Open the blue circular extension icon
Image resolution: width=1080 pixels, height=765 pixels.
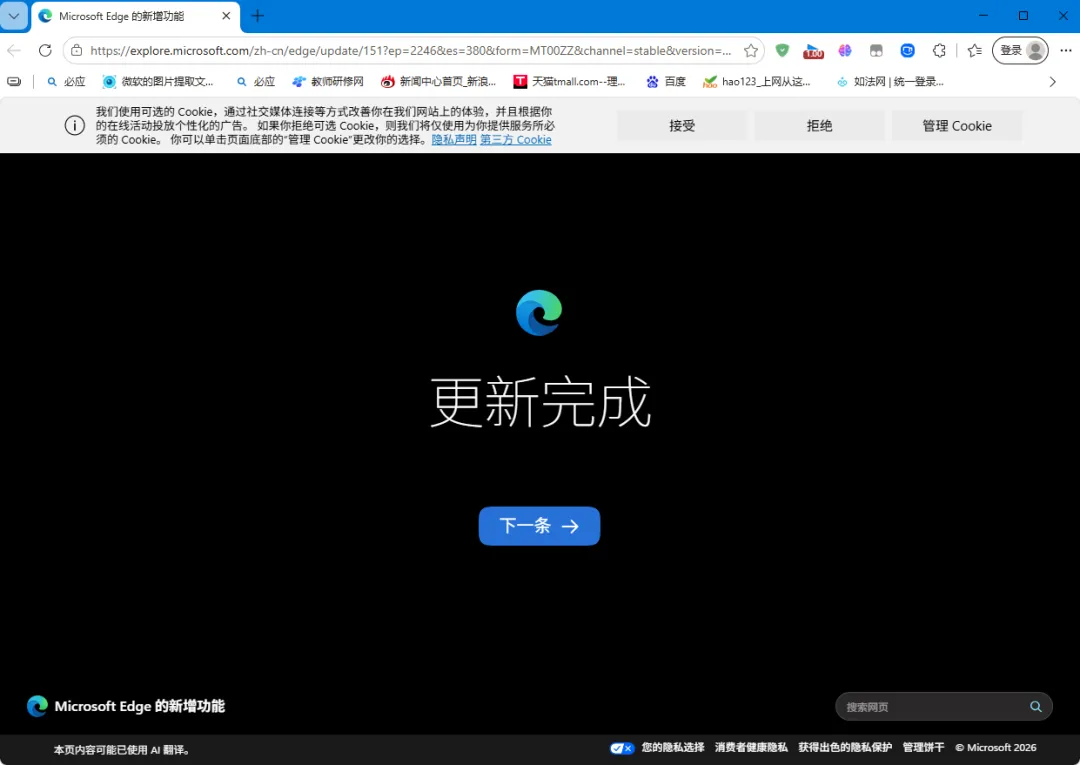(x=908, y=50)
